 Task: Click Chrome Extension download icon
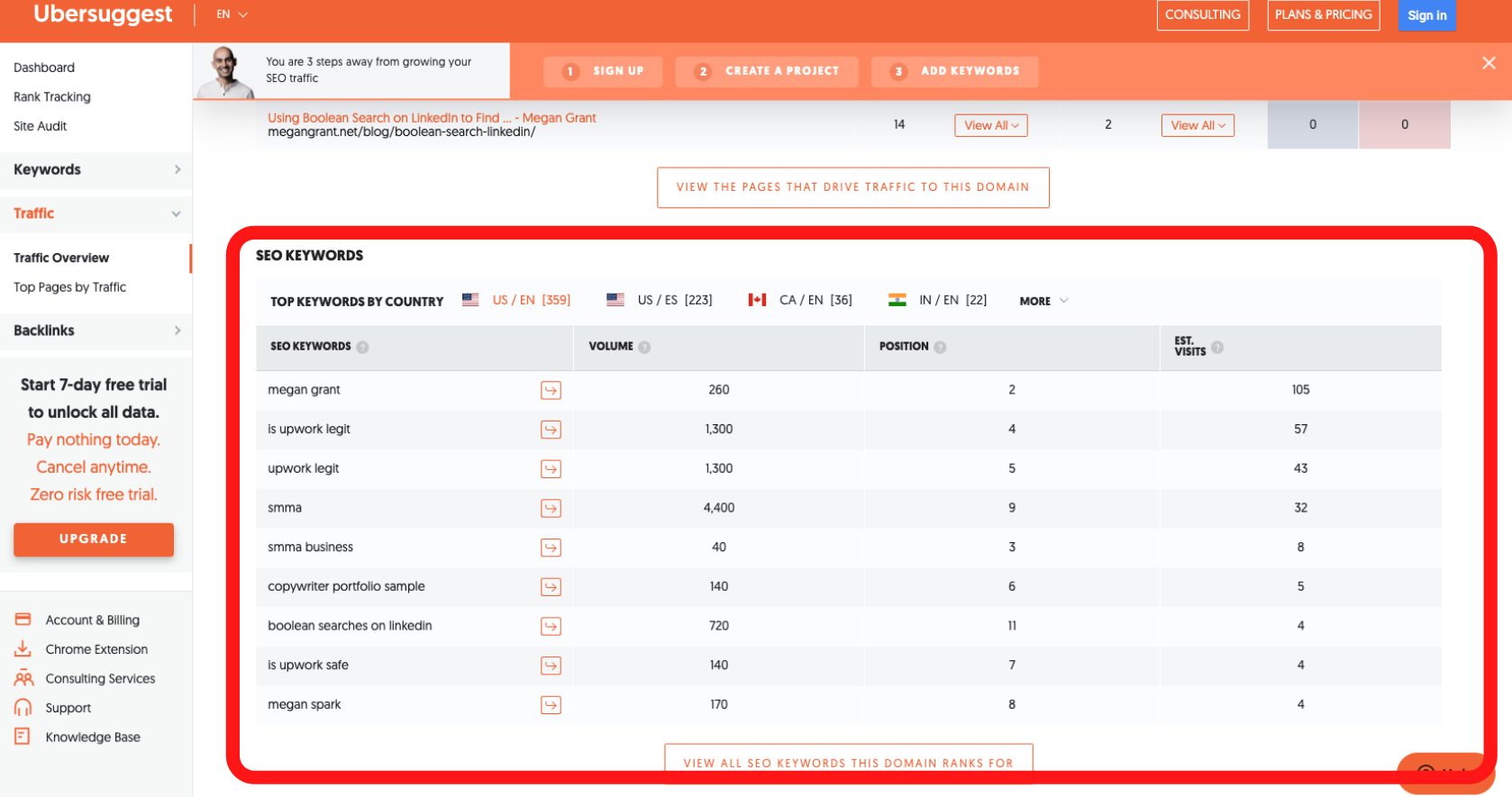coord(23,648)
